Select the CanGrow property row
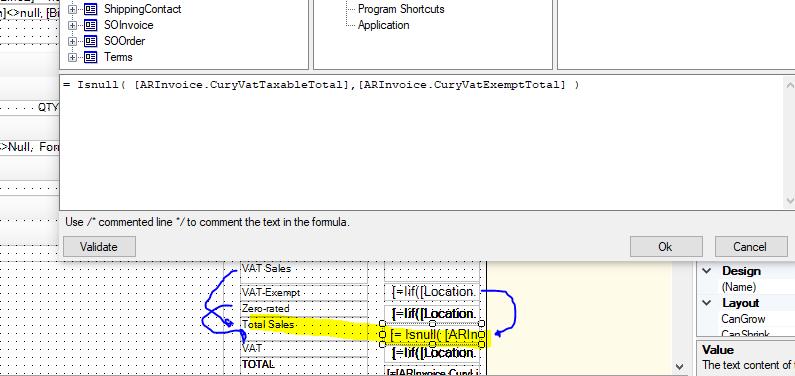Viewport: 795px width, 376px height. (x=745, y=319)
